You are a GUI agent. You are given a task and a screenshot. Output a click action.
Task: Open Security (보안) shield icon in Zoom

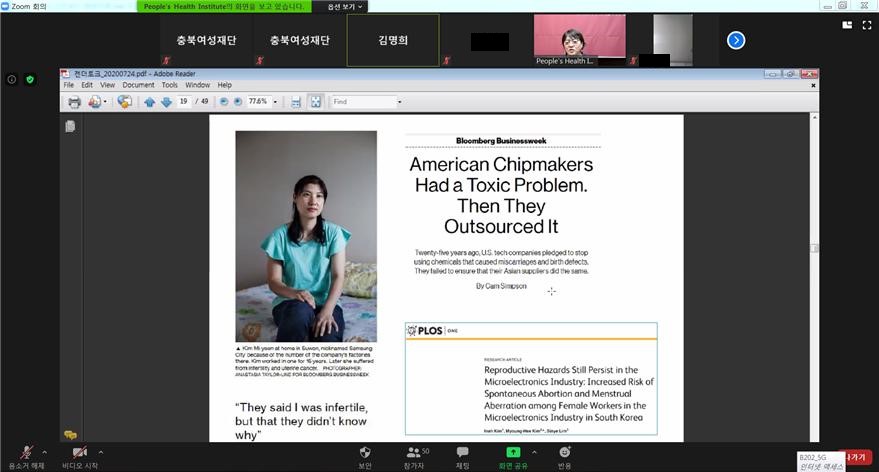[365, 457]
